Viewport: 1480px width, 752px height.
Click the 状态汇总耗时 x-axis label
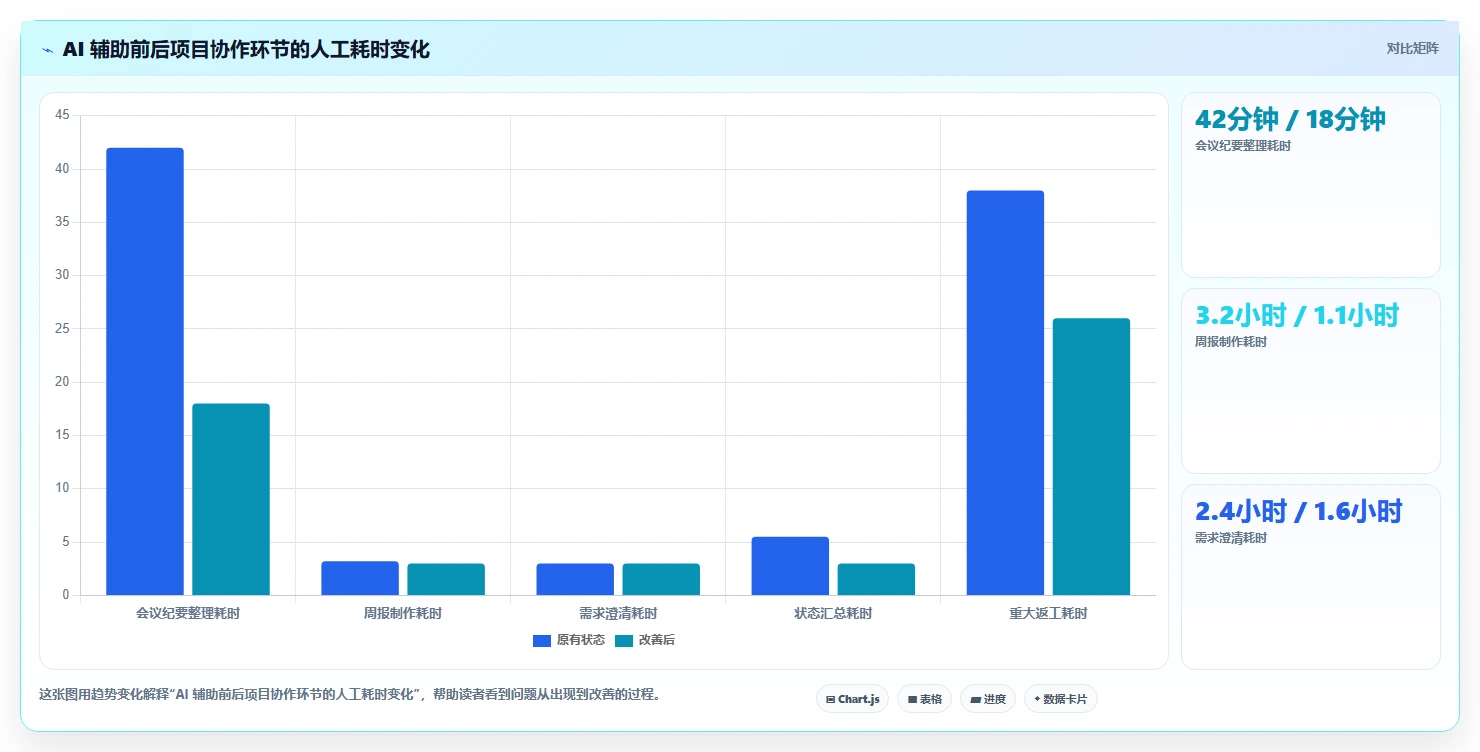click(x=833, y=613)
